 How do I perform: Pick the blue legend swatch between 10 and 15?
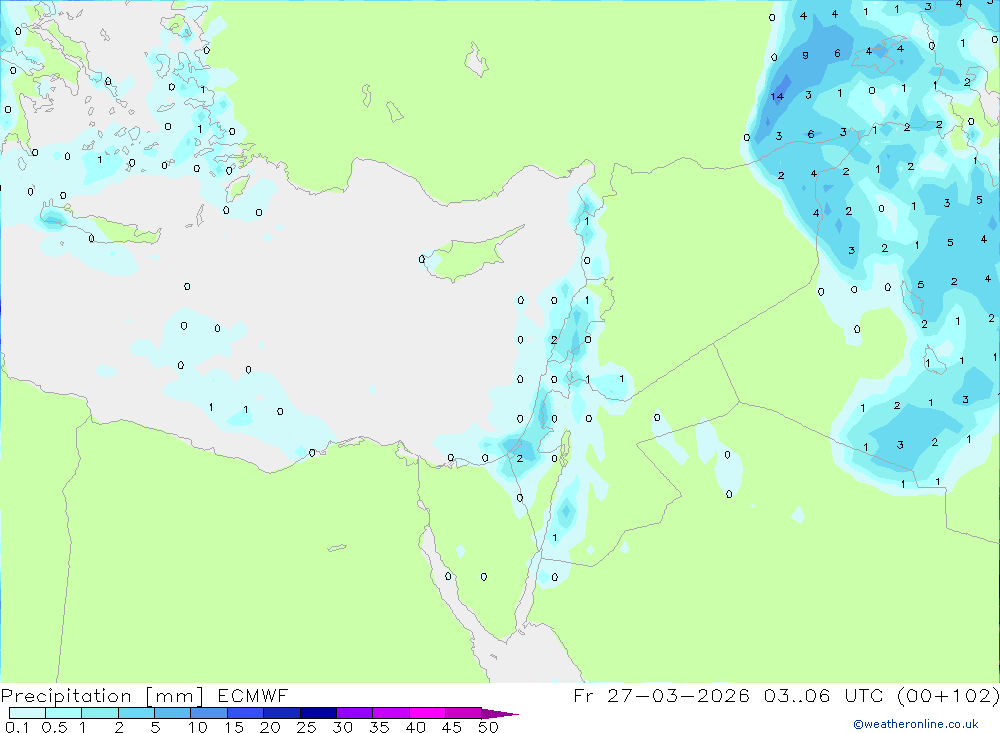click(x=209, y=713)
